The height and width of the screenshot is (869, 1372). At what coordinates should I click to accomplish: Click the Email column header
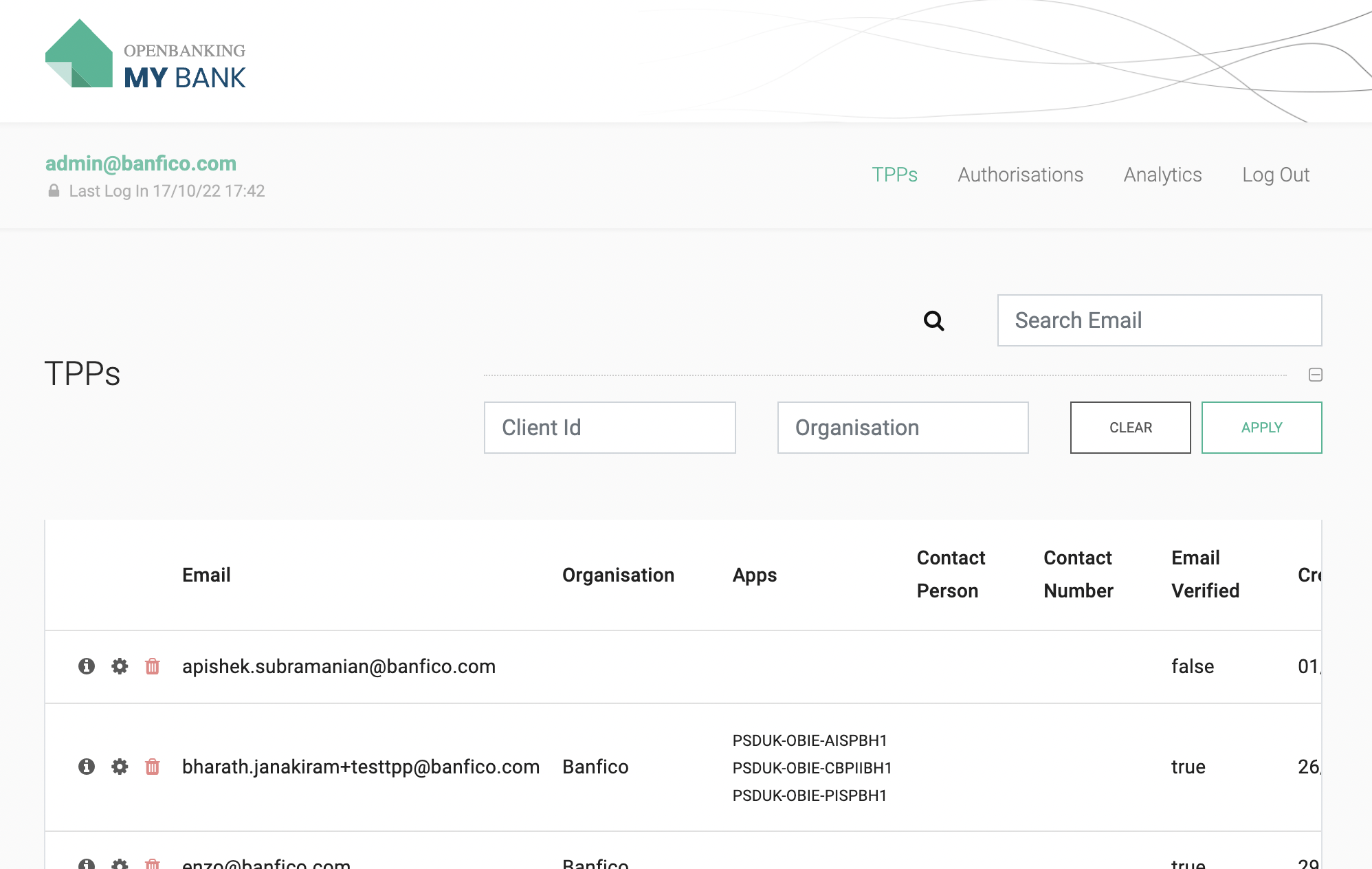pos(206,575)
